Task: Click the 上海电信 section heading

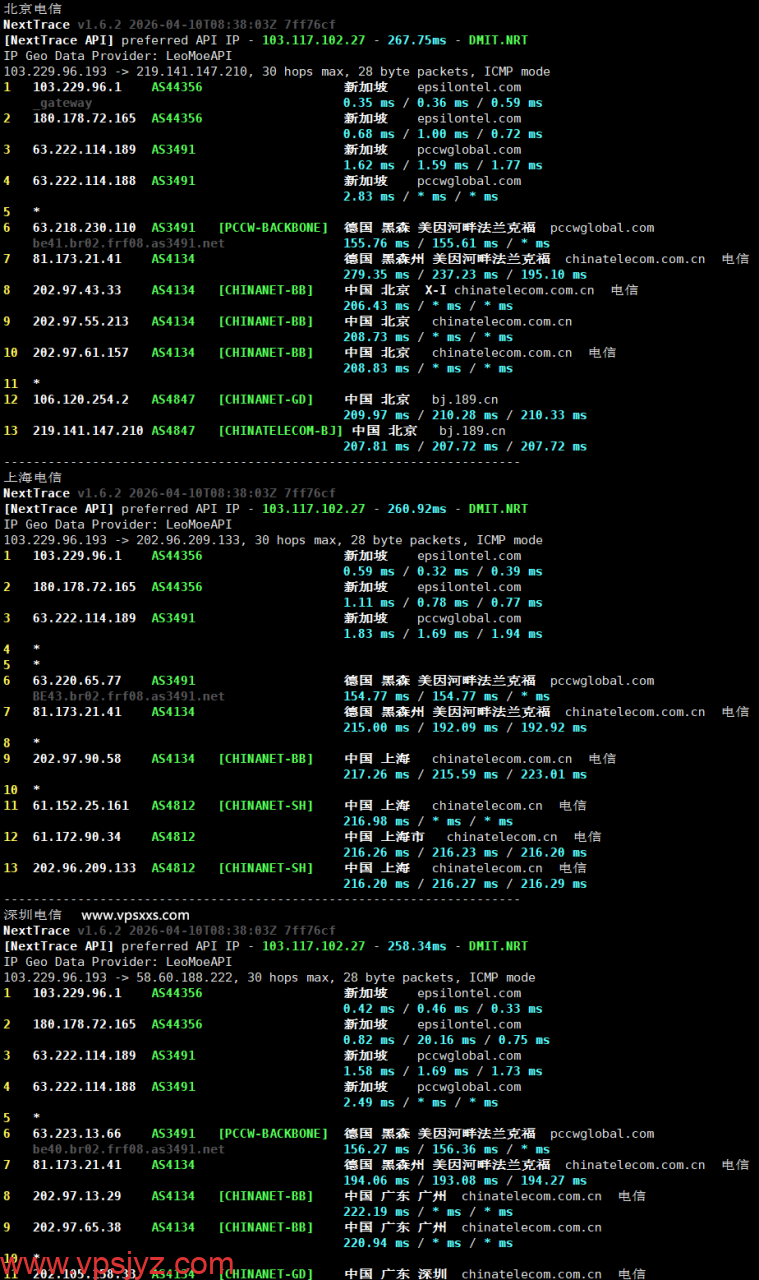Action: pyautogui.click(x=32, y=477)
